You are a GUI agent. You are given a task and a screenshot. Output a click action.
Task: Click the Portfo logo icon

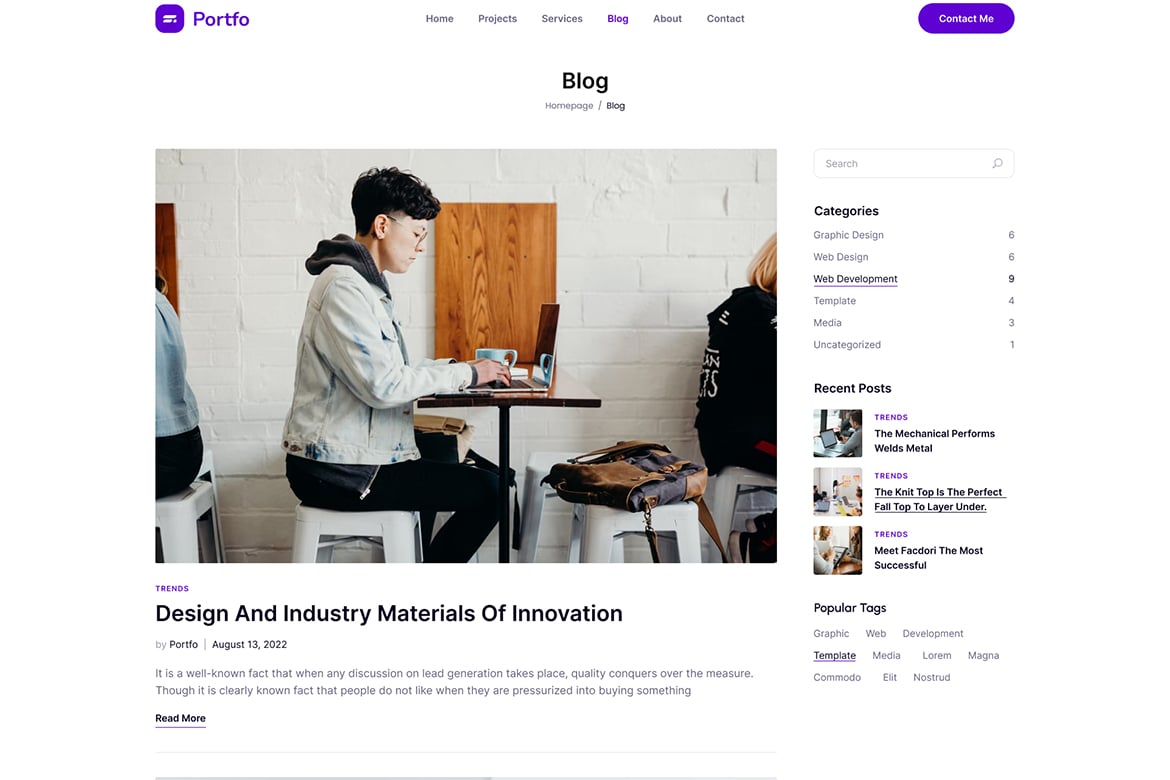pyautogui.click(x=169, y=19)
